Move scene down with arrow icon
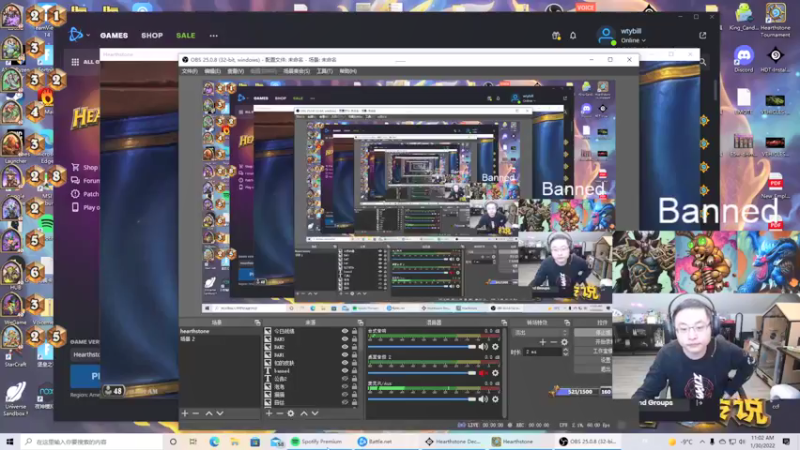Screen dimensions: 800x450 [x=220, y=413]
